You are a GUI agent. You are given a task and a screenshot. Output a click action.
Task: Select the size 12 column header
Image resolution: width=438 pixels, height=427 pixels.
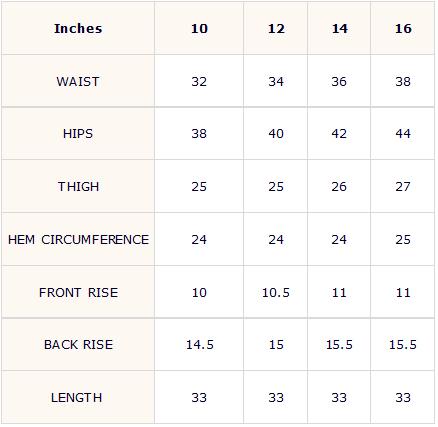[276, 29]
